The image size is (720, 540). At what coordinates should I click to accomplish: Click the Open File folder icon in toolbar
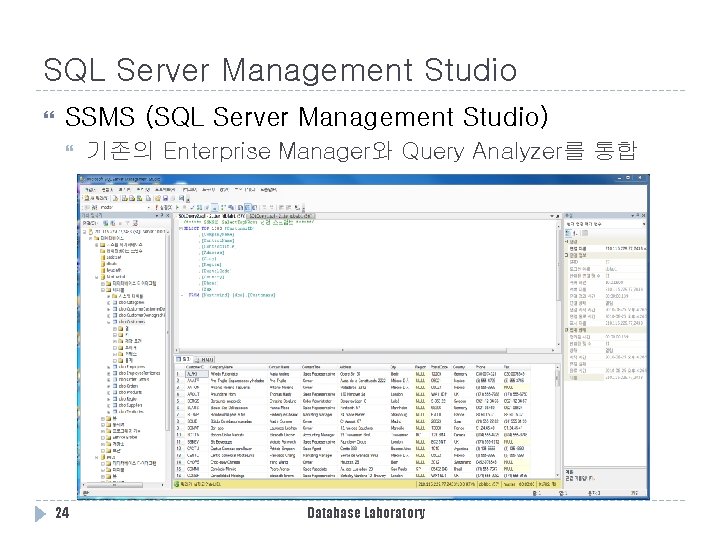click(158, 198)
